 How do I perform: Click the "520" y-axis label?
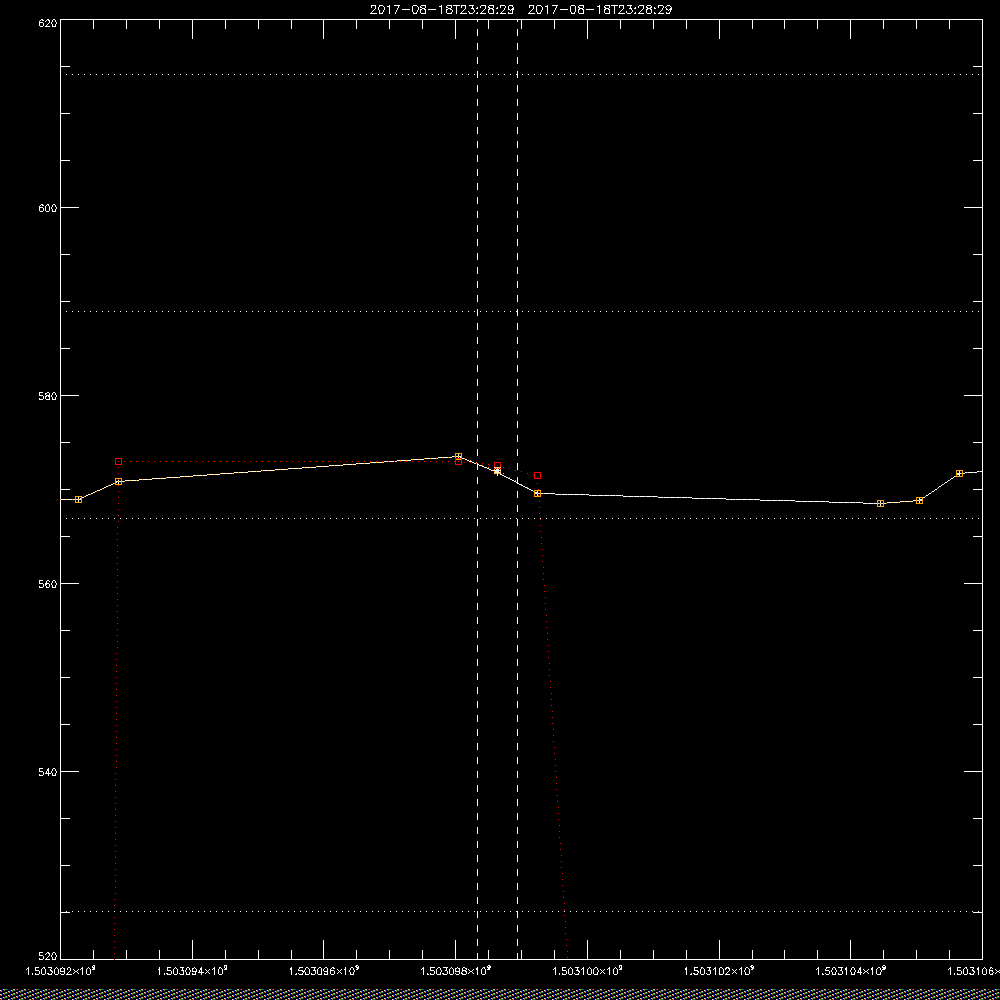[x=48, y=956]
